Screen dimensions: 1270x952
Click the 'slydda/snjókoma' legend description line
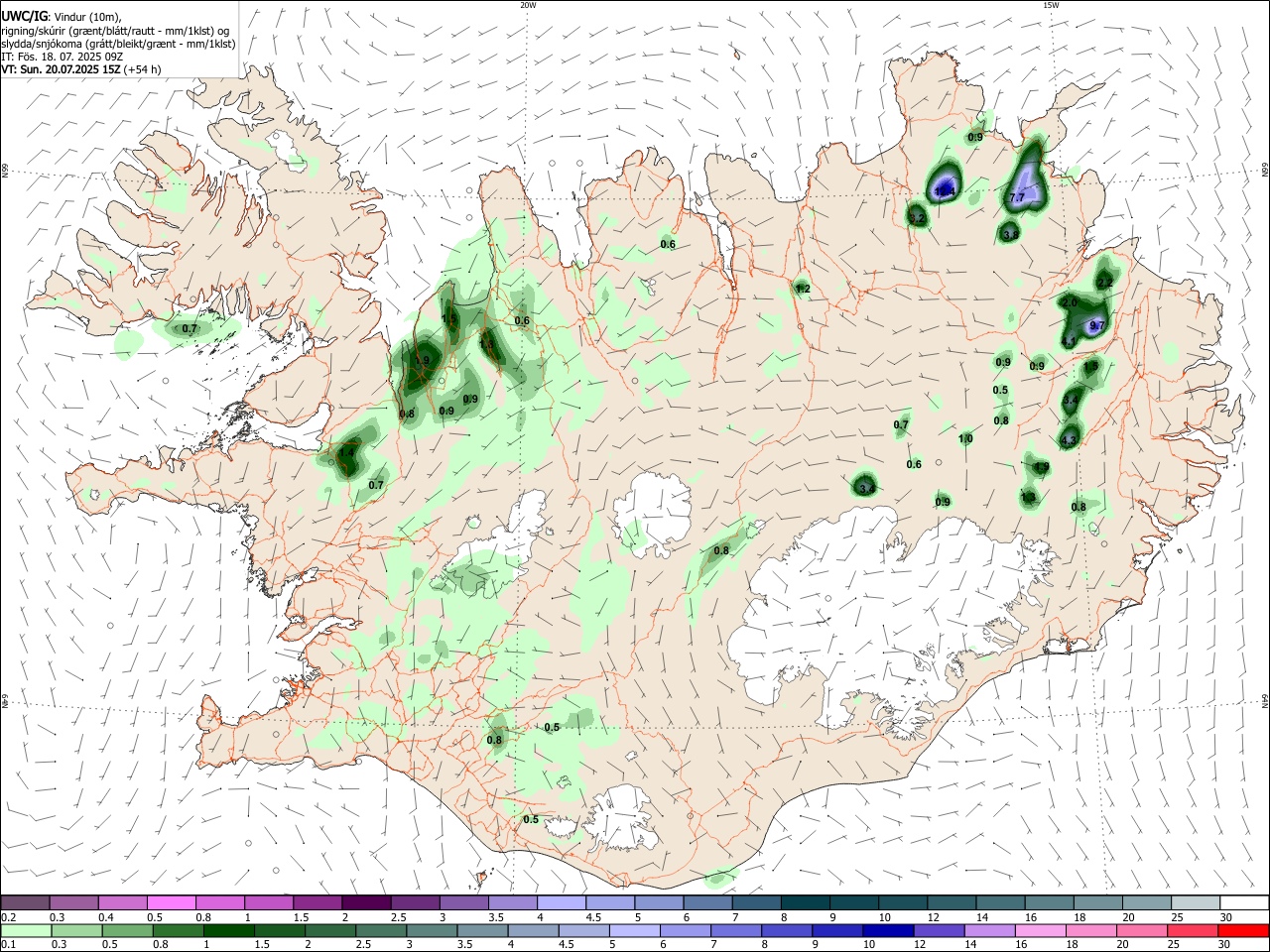tap(118, 44)
